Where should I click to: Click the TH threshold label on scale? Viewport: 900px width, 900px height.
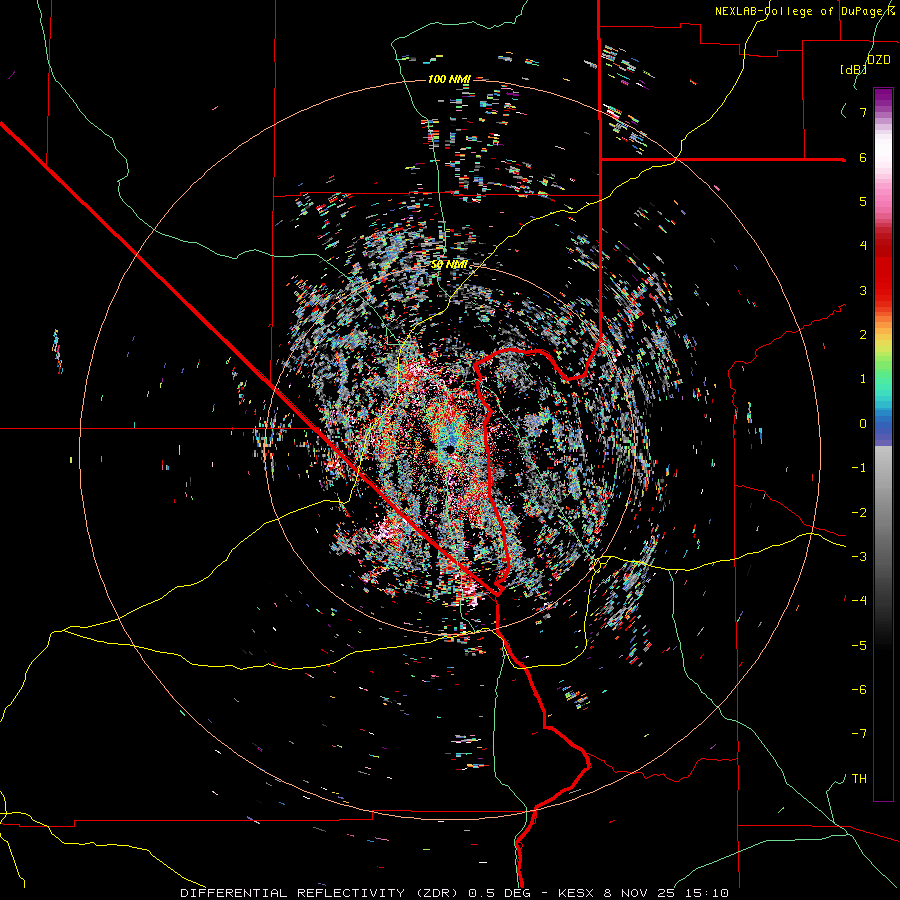pos(859,778)
